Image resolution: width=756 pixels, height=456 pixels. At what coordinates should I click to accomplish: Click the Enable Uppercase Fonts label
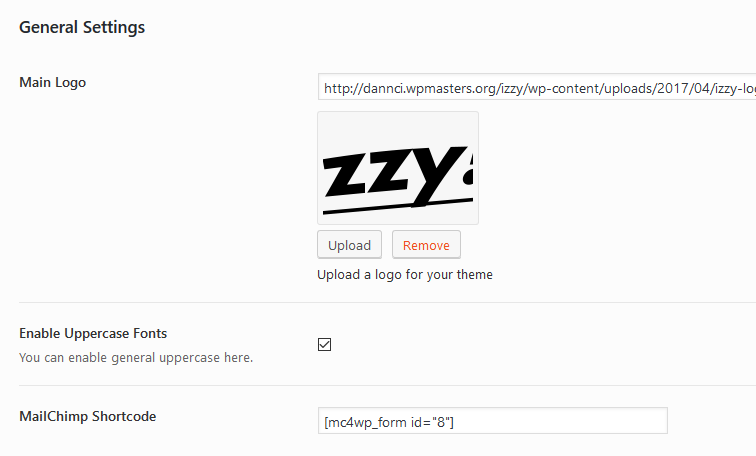coord(93,333)
